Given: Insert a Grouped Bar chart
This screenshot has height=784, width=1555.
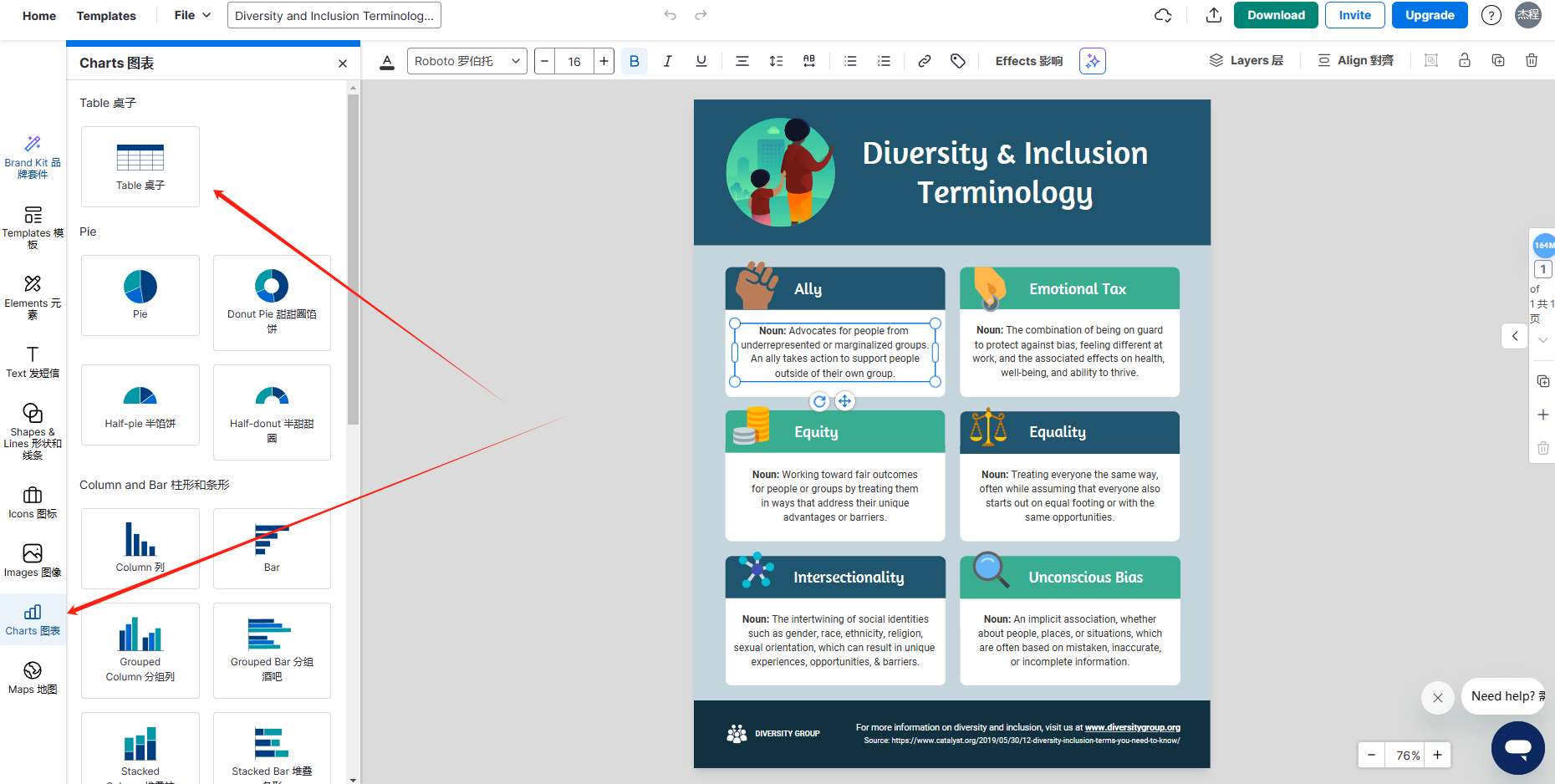Looking at the screenshot, I should pos(272,650).
